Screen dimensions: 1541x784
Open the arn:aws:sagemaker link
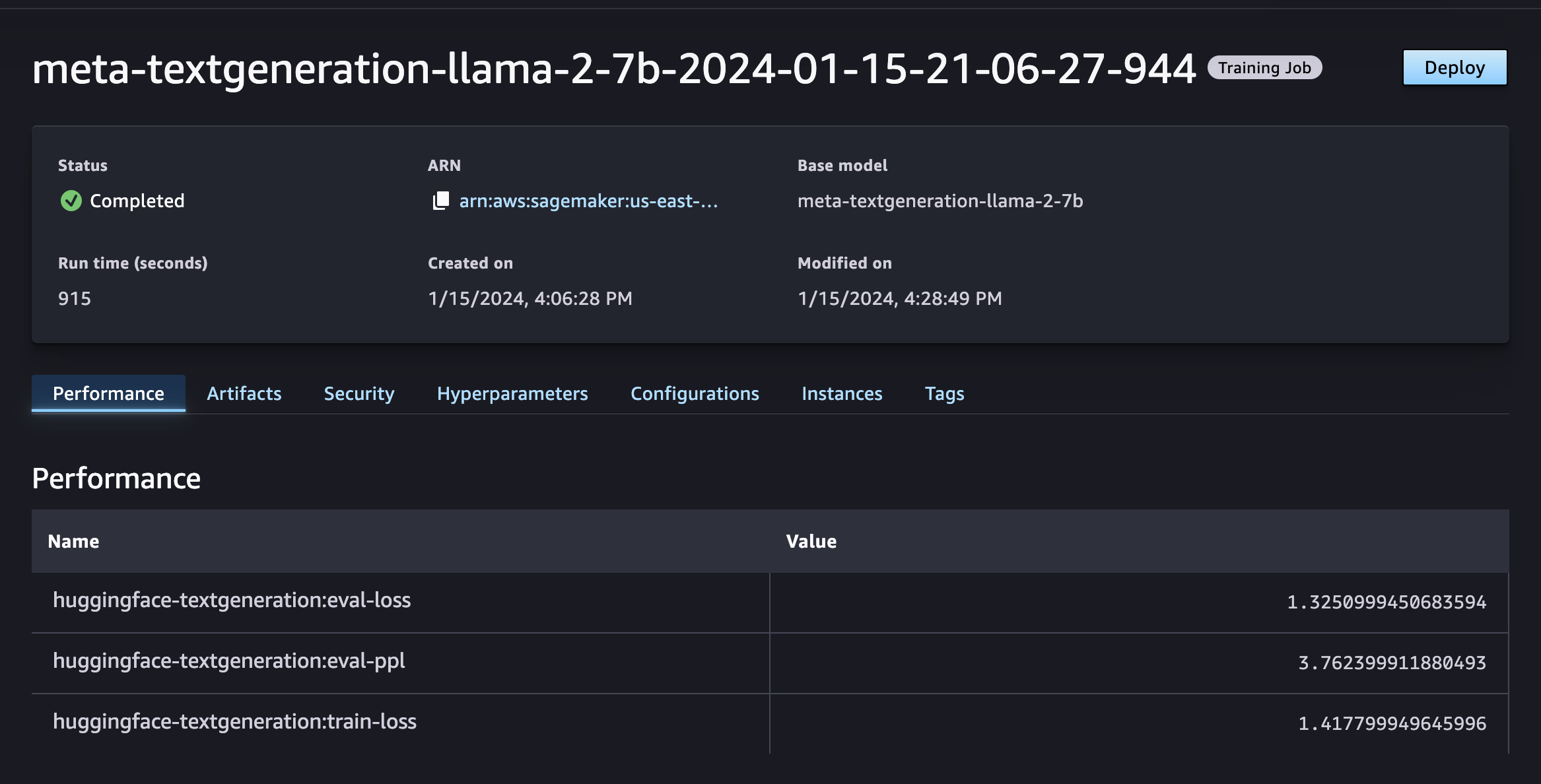(588, 201)
